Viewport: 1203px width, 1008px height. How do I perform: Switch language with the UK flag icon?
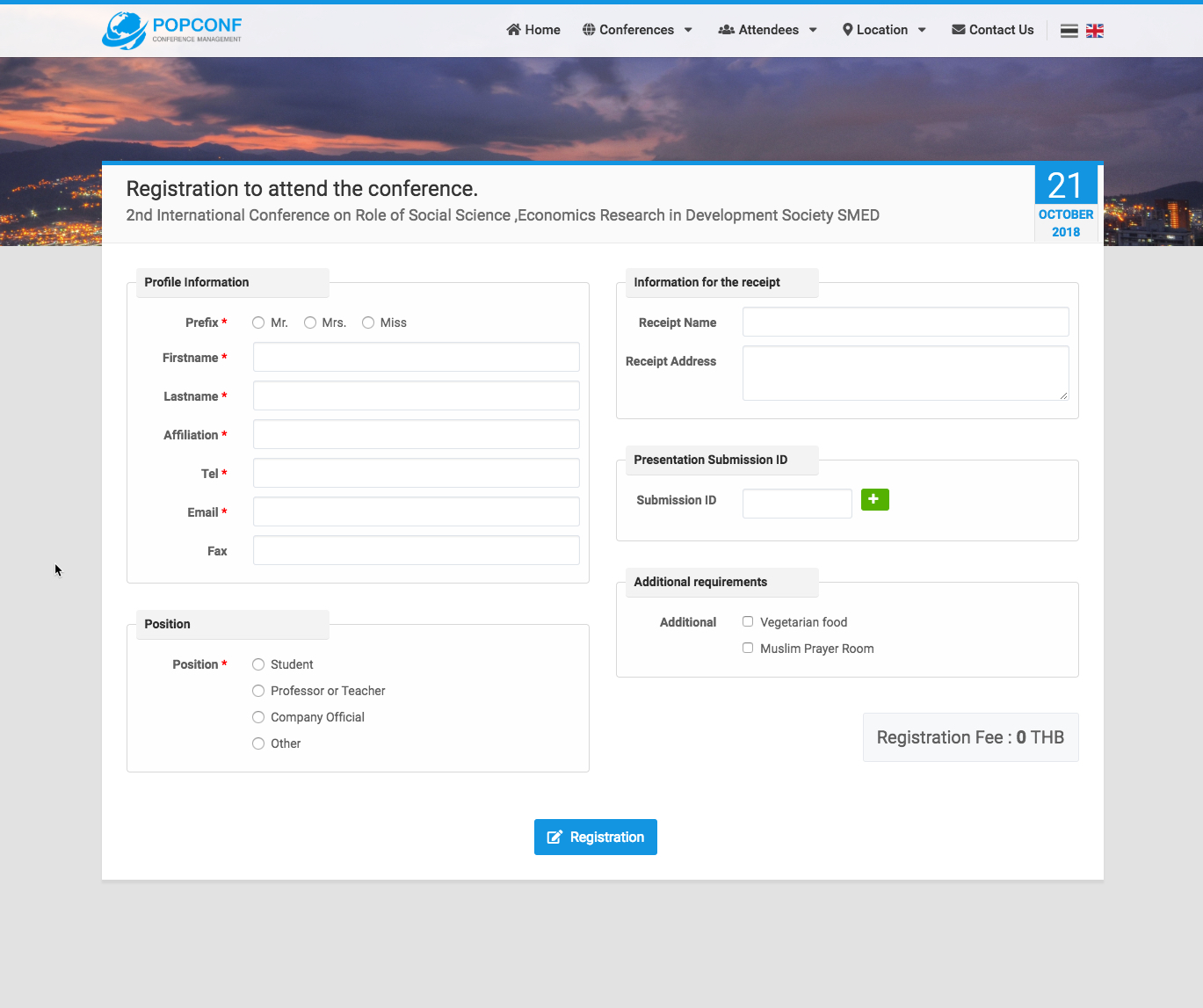1094,31
